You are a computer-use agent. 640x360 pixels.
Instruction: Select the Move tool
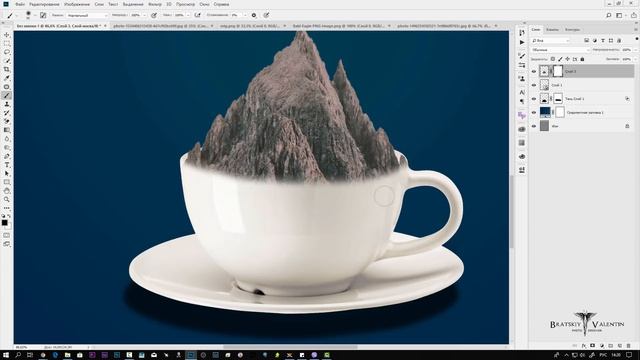pyautogui.click(x=7, y=35)
